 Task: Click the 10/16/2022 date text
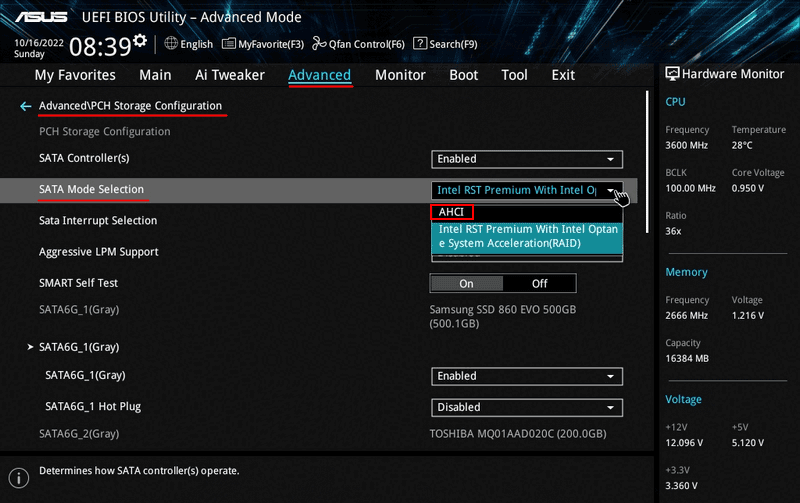point(39,43)
